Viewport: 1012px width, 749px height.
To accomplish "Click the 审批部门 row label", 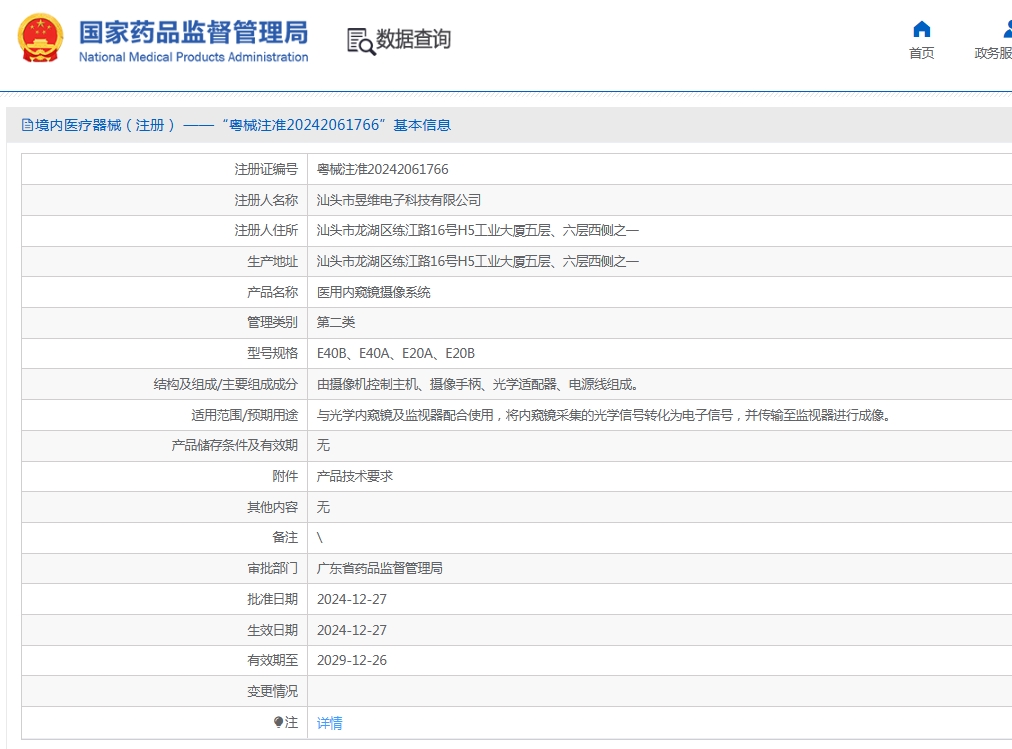I will coord(272,568).
